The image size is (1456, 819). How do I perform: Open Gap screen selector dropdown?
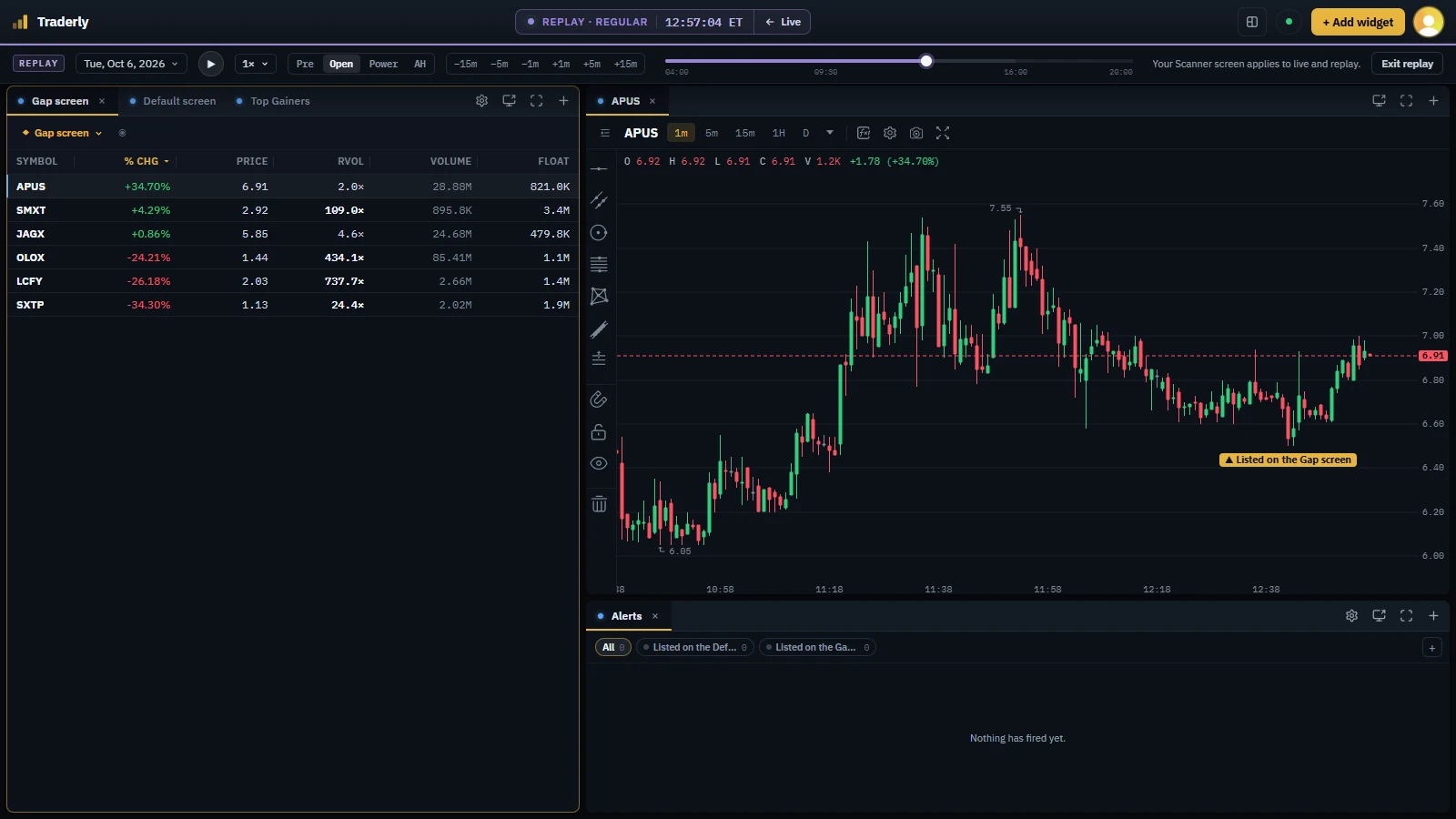click(x=62, y=133)
